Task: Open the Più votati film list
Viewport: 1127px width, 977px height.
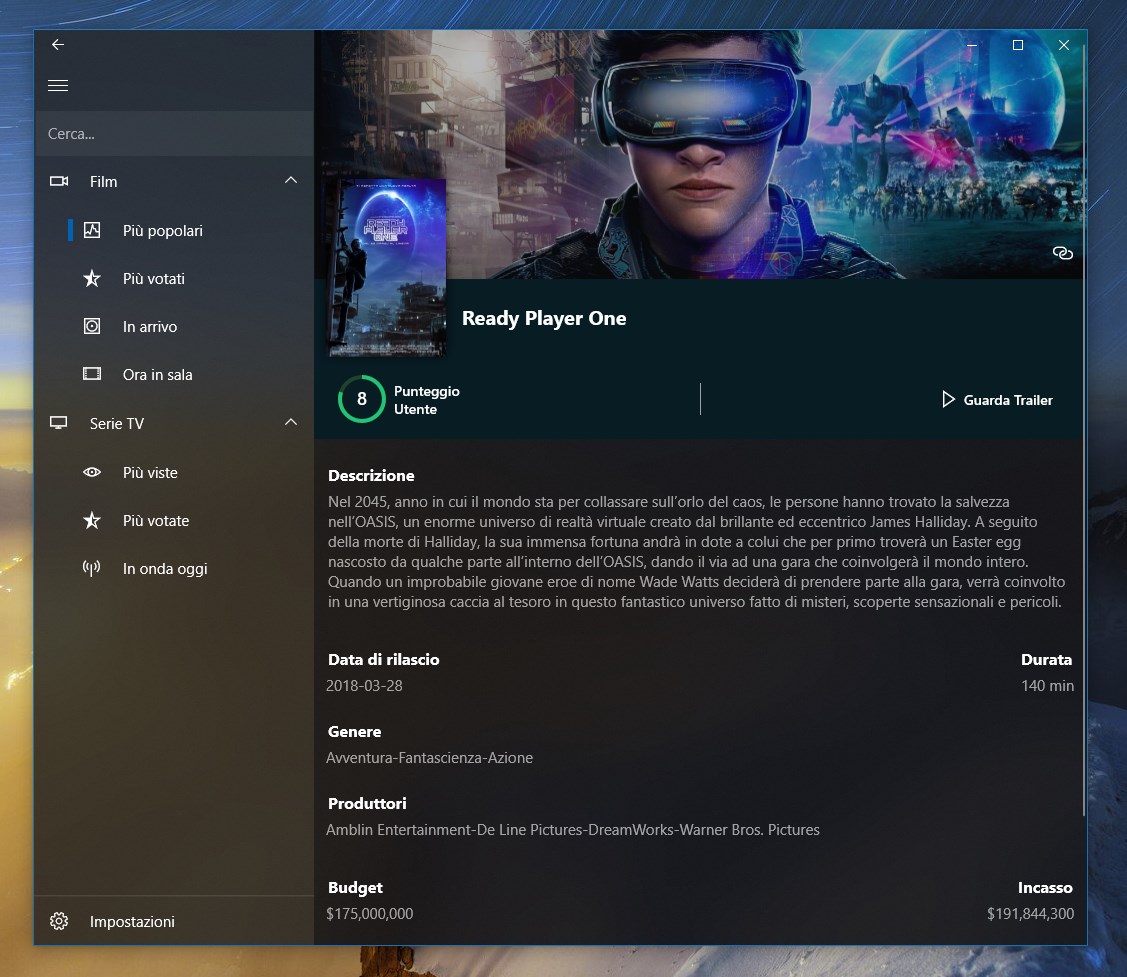Action: [174, 278]
